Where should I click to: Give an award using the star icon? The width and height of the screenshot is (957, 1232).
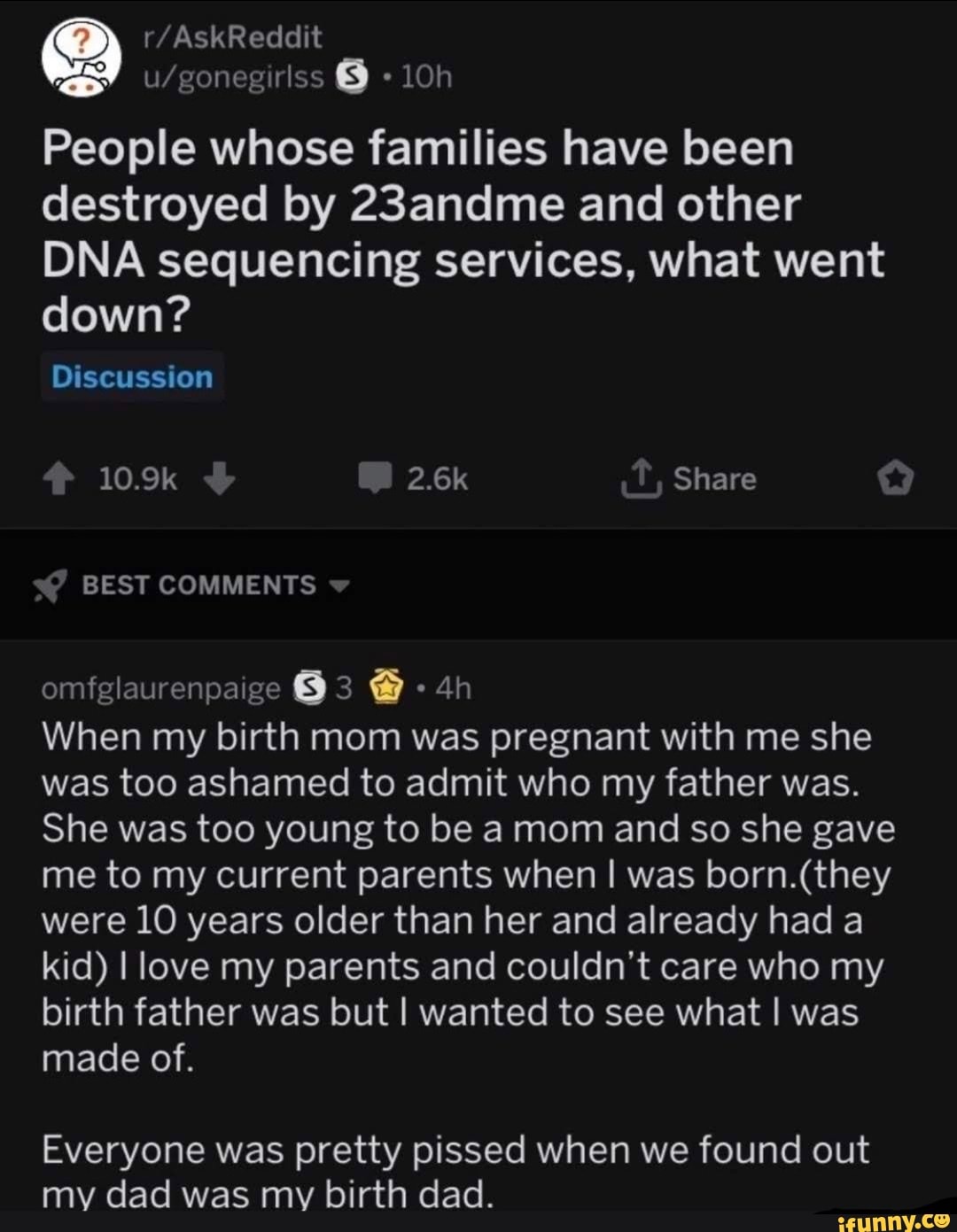897,479
